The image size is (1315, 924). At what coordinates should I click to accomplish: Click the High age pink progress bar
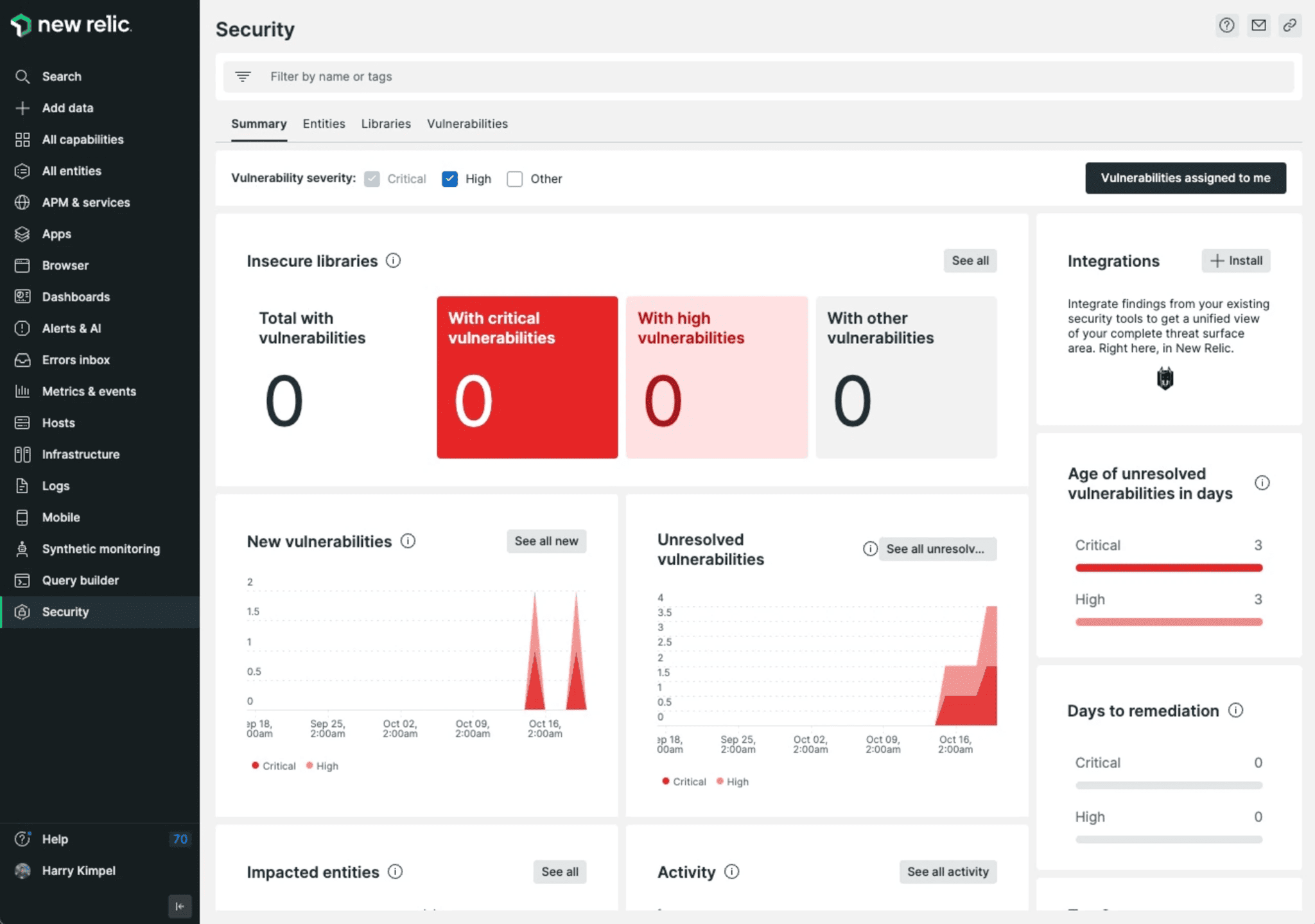click(x=1169, y=622)
